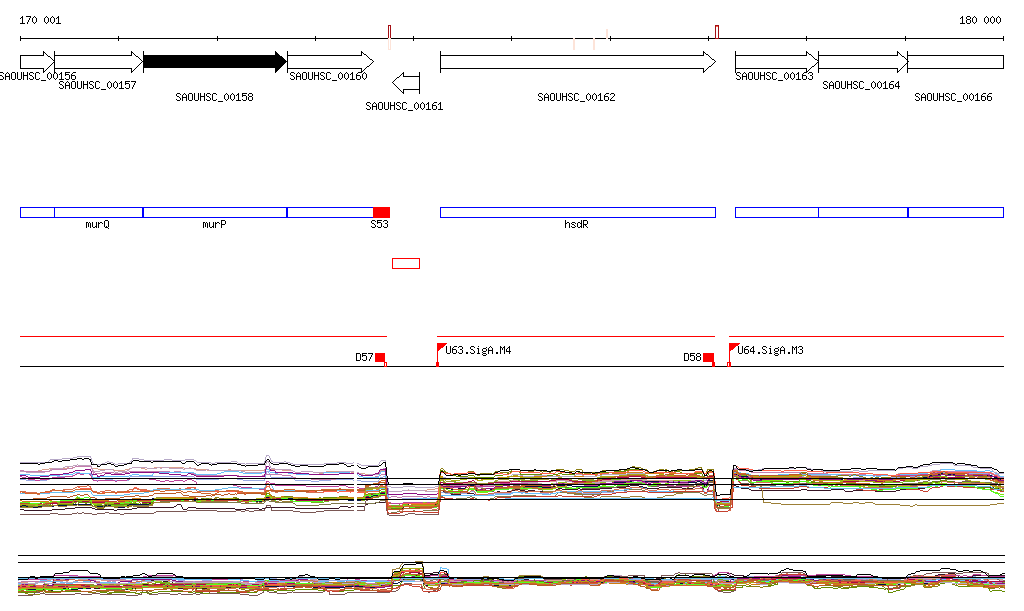The width and height of the screenshot is (1024, 611).
Task: Click the long SAOUHSC_00162 gene arrow
Action: point(578,62)
